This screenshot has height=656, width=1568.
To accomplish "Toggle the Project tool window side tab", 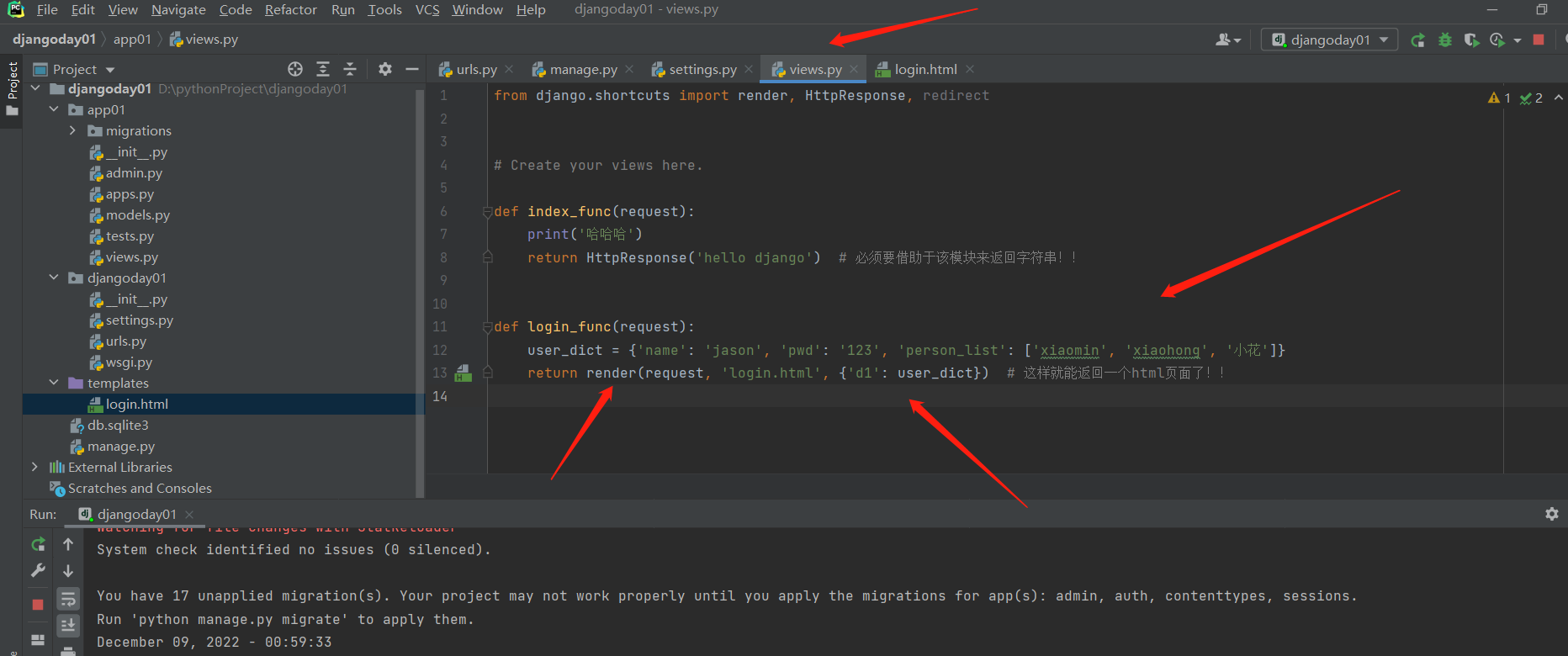I will (x=12, y=91).
